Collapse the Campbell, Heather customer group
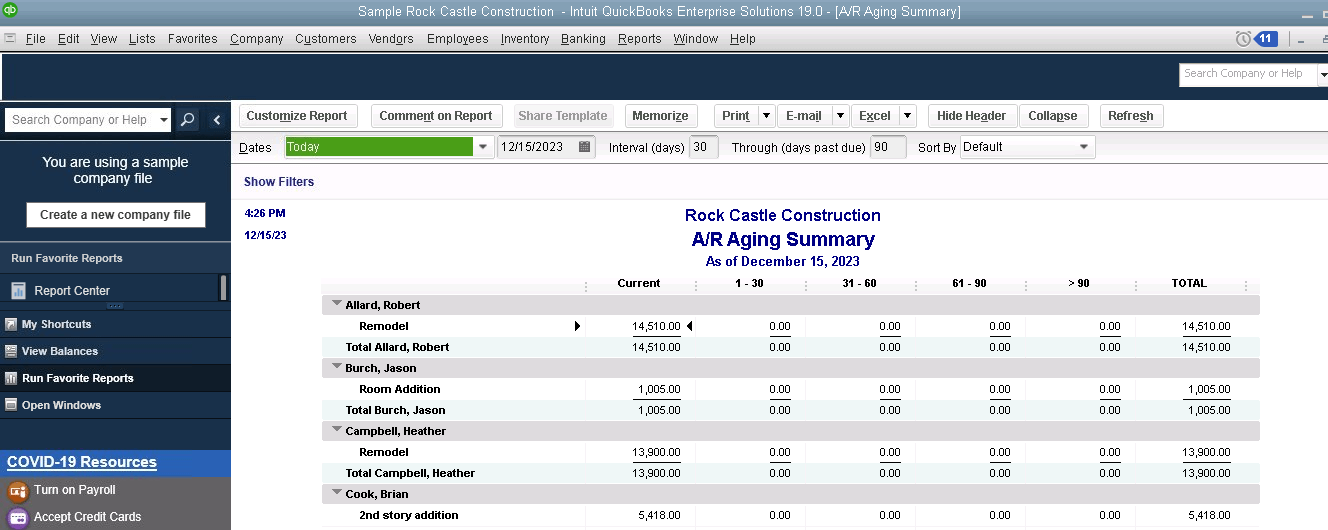The height and width of the screenshot is (530, 1328). coord(337,430)
